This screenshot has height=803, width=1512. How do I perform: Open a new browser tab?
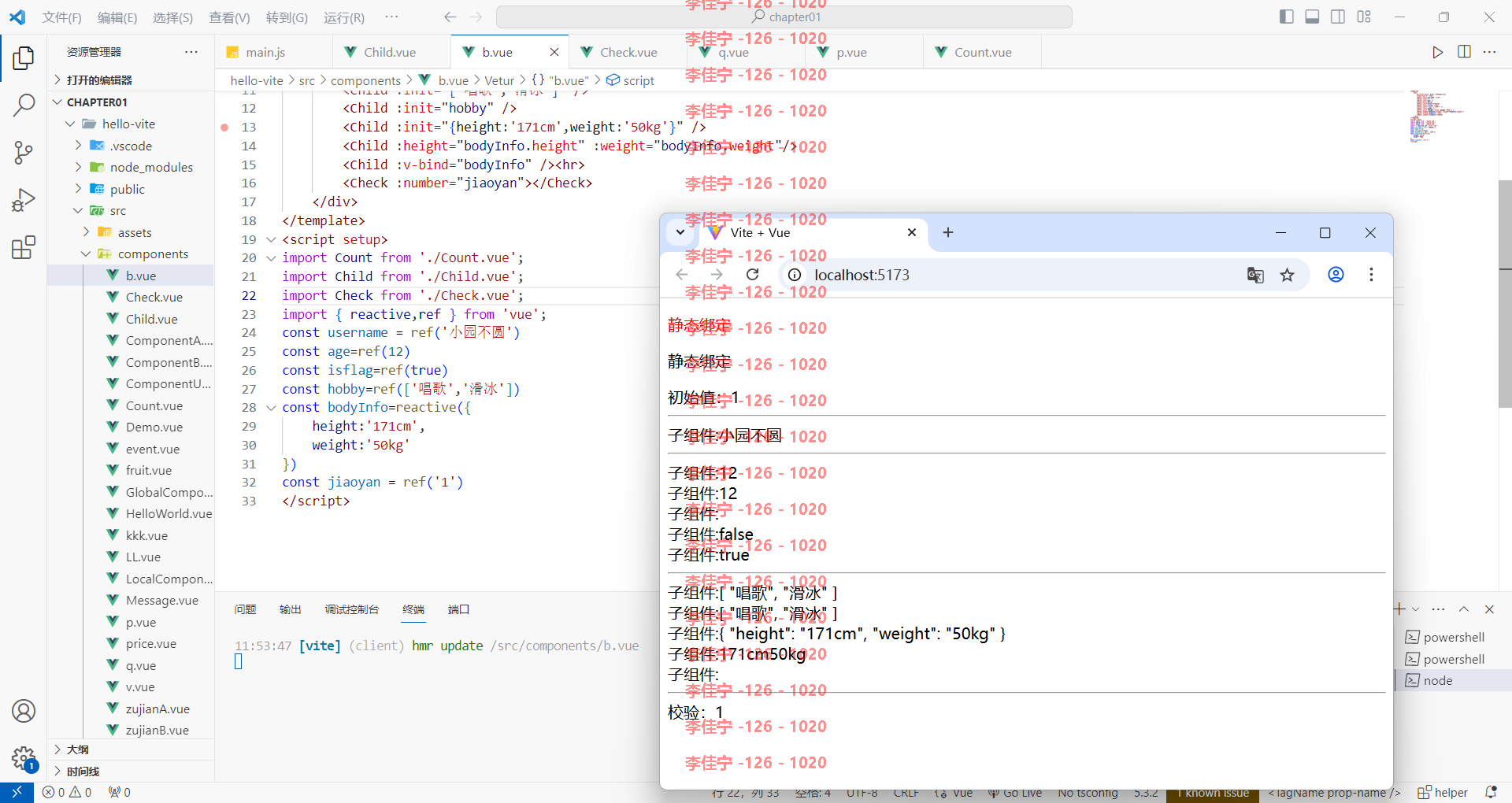tap(948, 232)
